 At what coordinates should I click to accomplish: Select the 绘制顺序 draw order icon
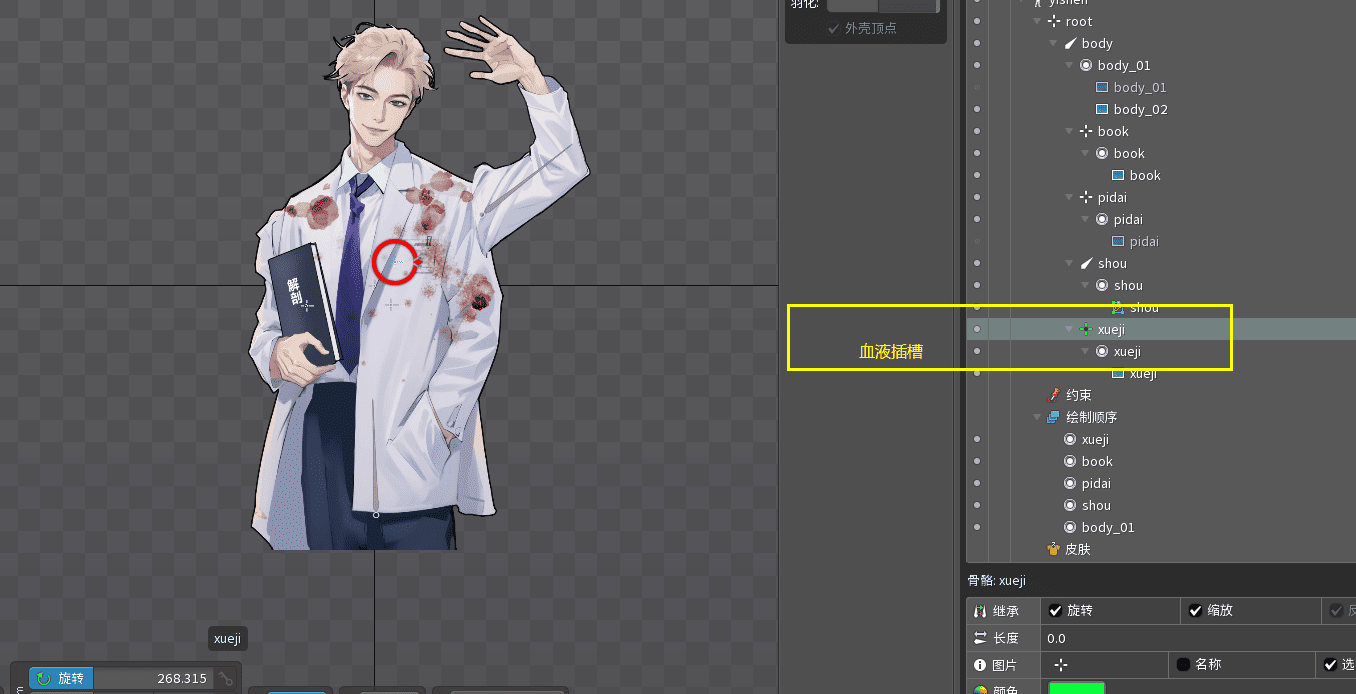[1053, 418]
